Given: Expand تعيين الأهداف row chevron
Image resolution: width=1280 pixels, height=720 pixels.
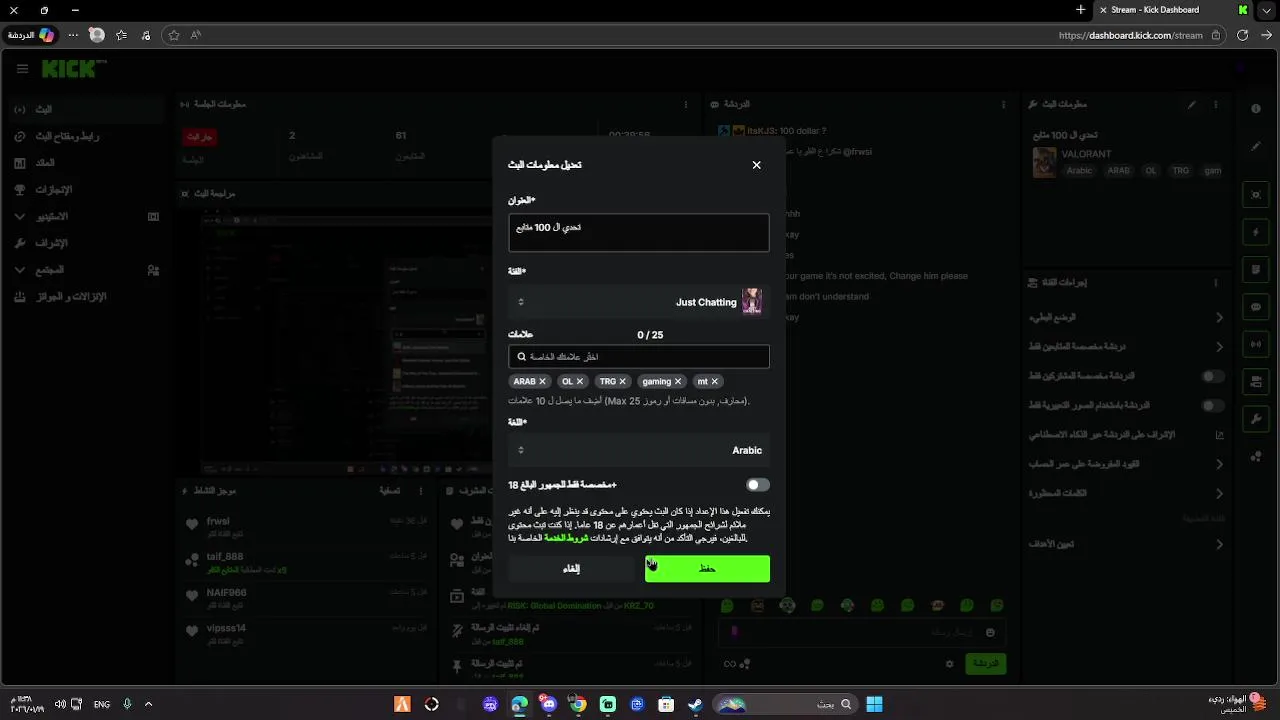Looking at the screenshot, I should coord(1219,544).
